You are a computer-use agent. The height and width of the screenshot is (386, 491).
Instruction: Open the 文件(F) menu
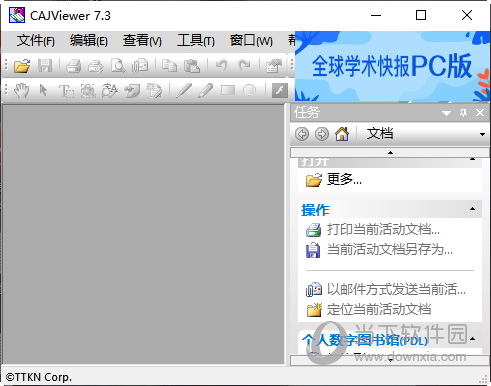point(36,41)
